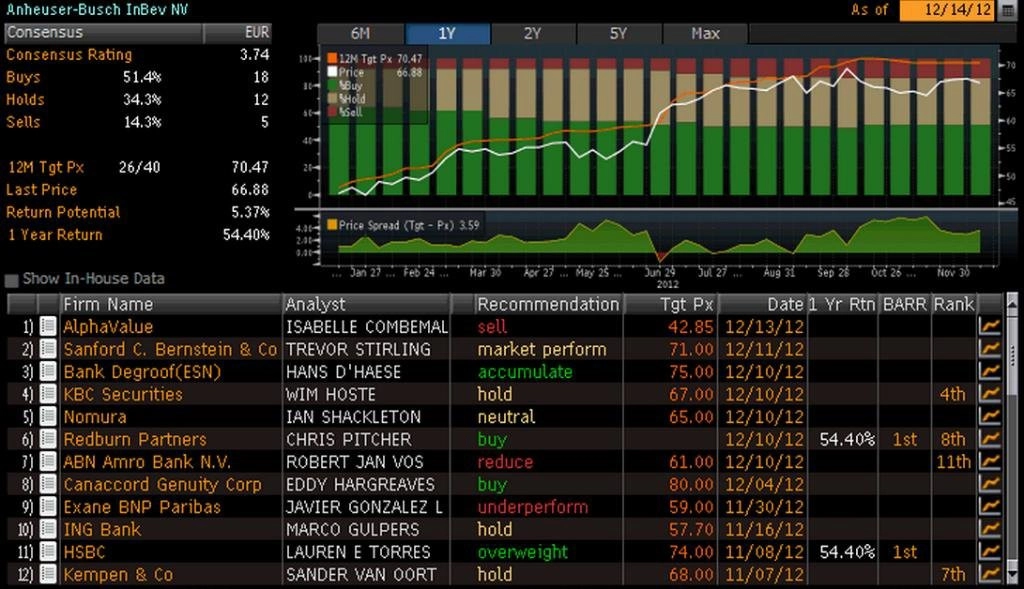Open the Canaccord Genuity Corp firm link

[x=162, y=485]
